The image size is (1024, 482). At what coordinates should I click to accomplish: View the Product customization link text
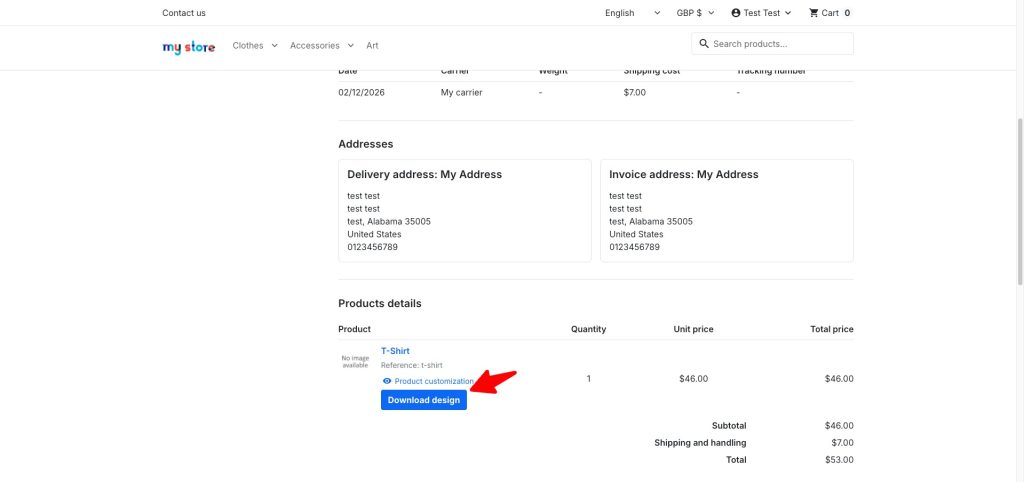click(x=434, y=381)
